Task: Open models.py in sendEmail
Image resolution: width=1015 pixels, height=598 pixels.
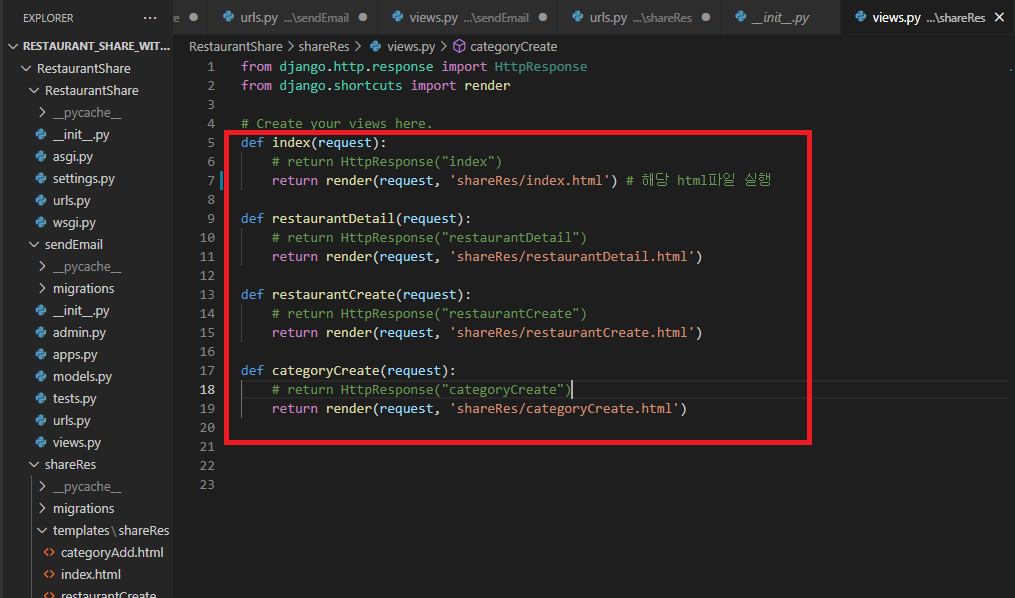Action: pos(82,377)
